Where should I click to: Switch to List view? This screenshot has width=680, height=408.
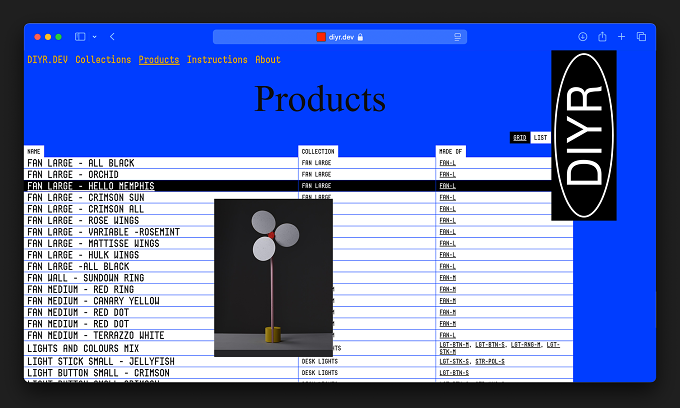pyautogui.click(x=540, y=137)
